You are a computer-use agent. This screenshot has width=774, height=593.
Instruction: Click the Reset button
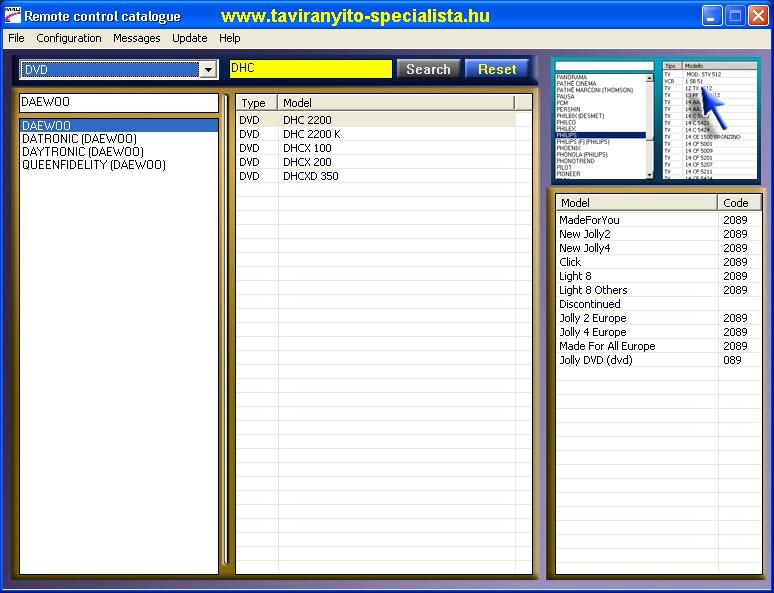coord(497,69)
